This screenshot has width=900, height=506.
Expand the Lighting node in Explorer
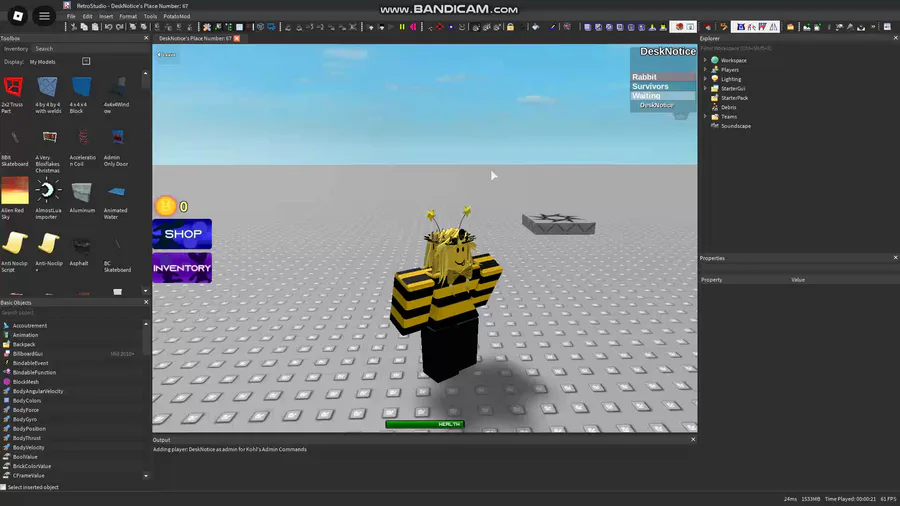(x=705, y=79)
